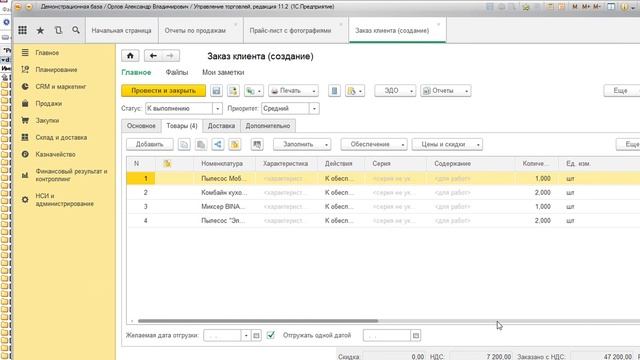This screenshot has height=360, width=640.
Task: Click the Закупки cart icon
Action: pyautogui.click(x=25, y=120)
